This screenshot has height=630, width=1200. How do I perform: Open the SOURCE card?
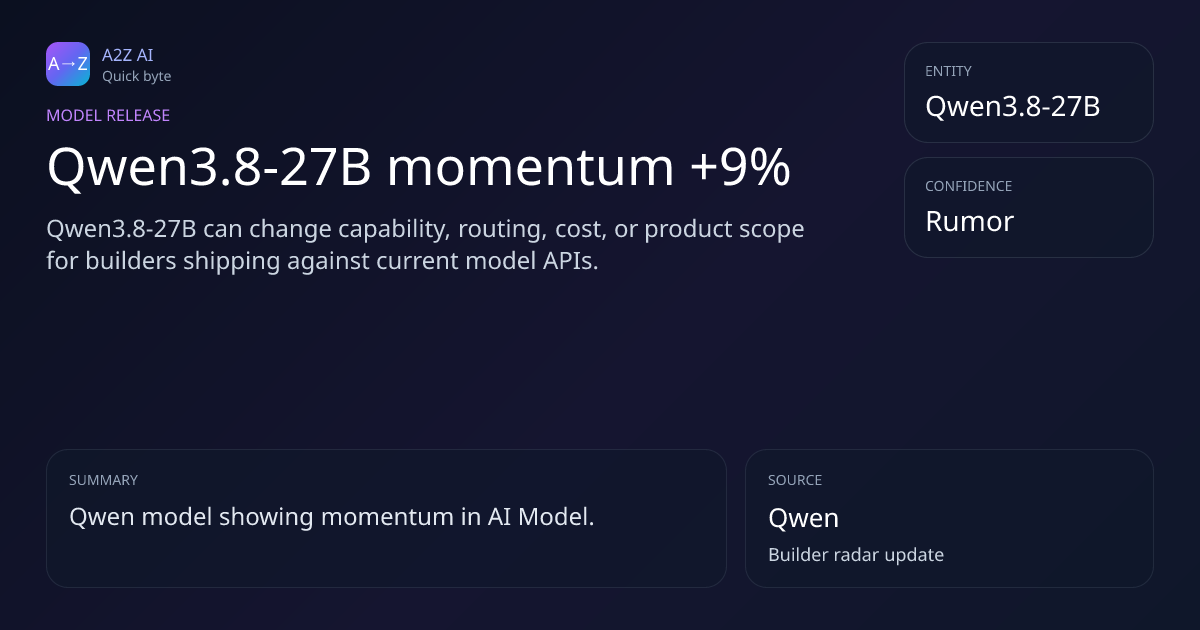click(x=949, y=518)
